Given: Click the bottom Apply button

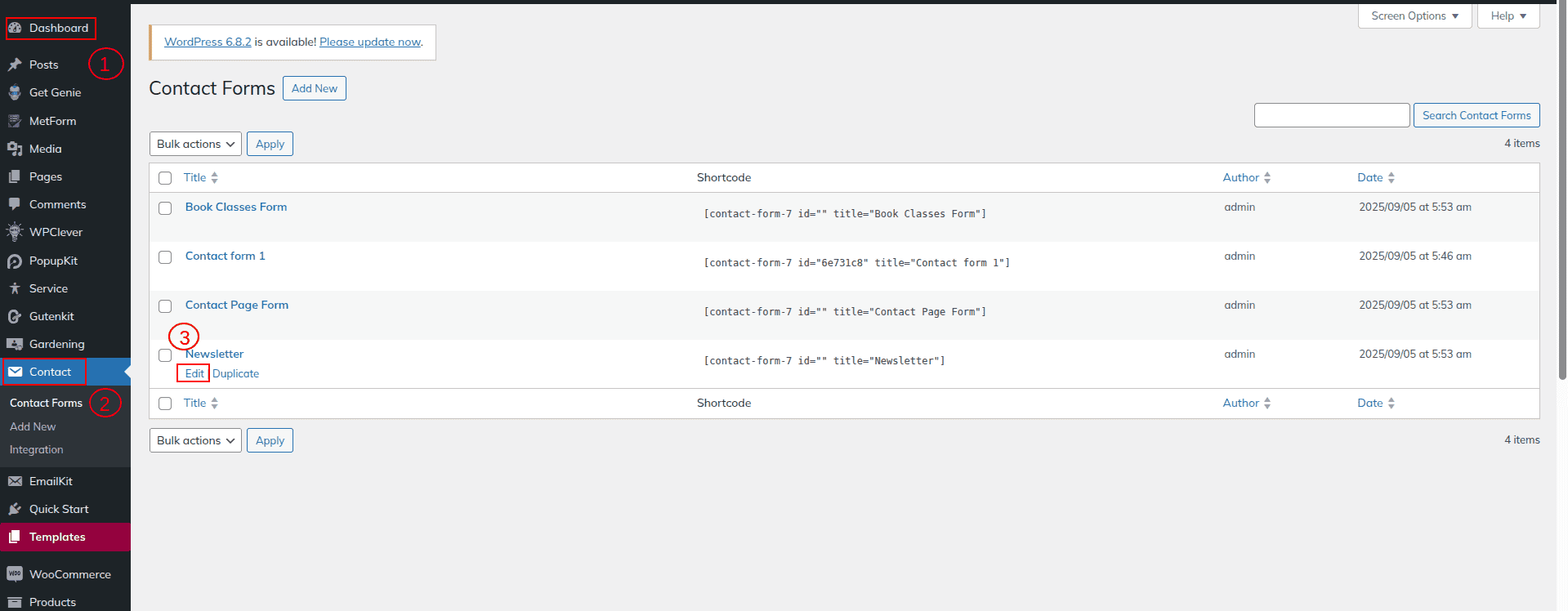Looking at the screenshot, I should [x=270, y=440].
